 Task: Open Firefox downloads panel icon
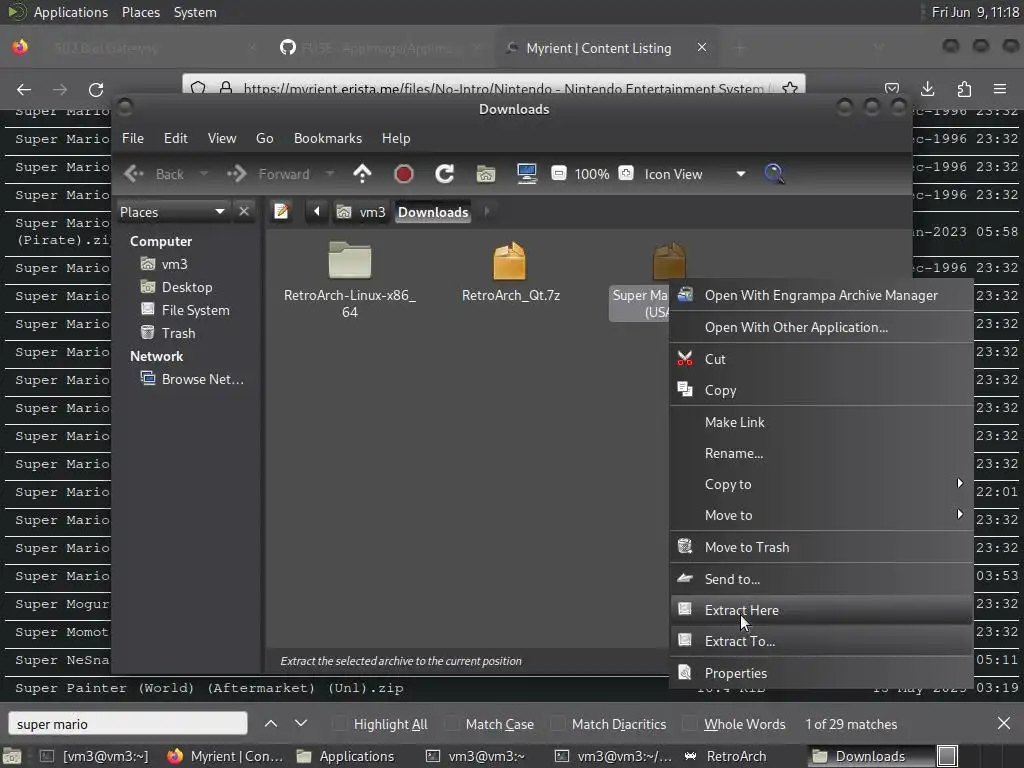(927, 89)
